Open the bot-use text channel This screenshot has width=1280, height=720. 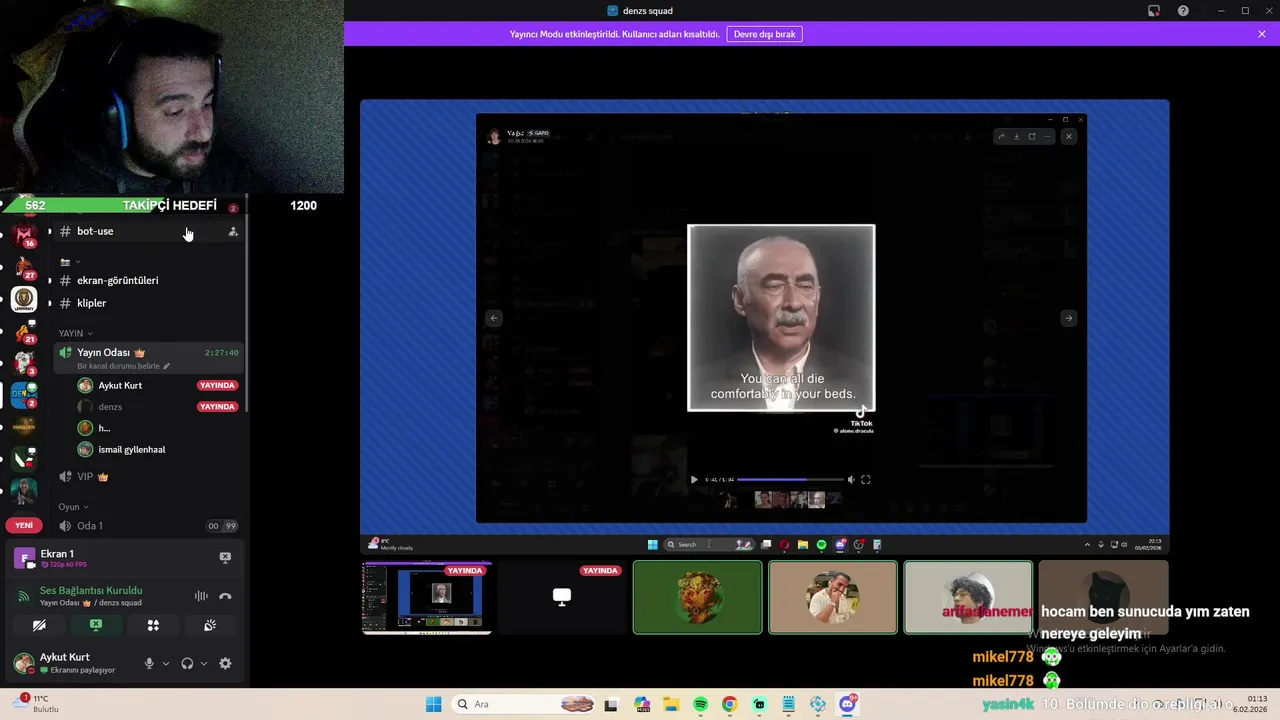(x=148, y=231)
